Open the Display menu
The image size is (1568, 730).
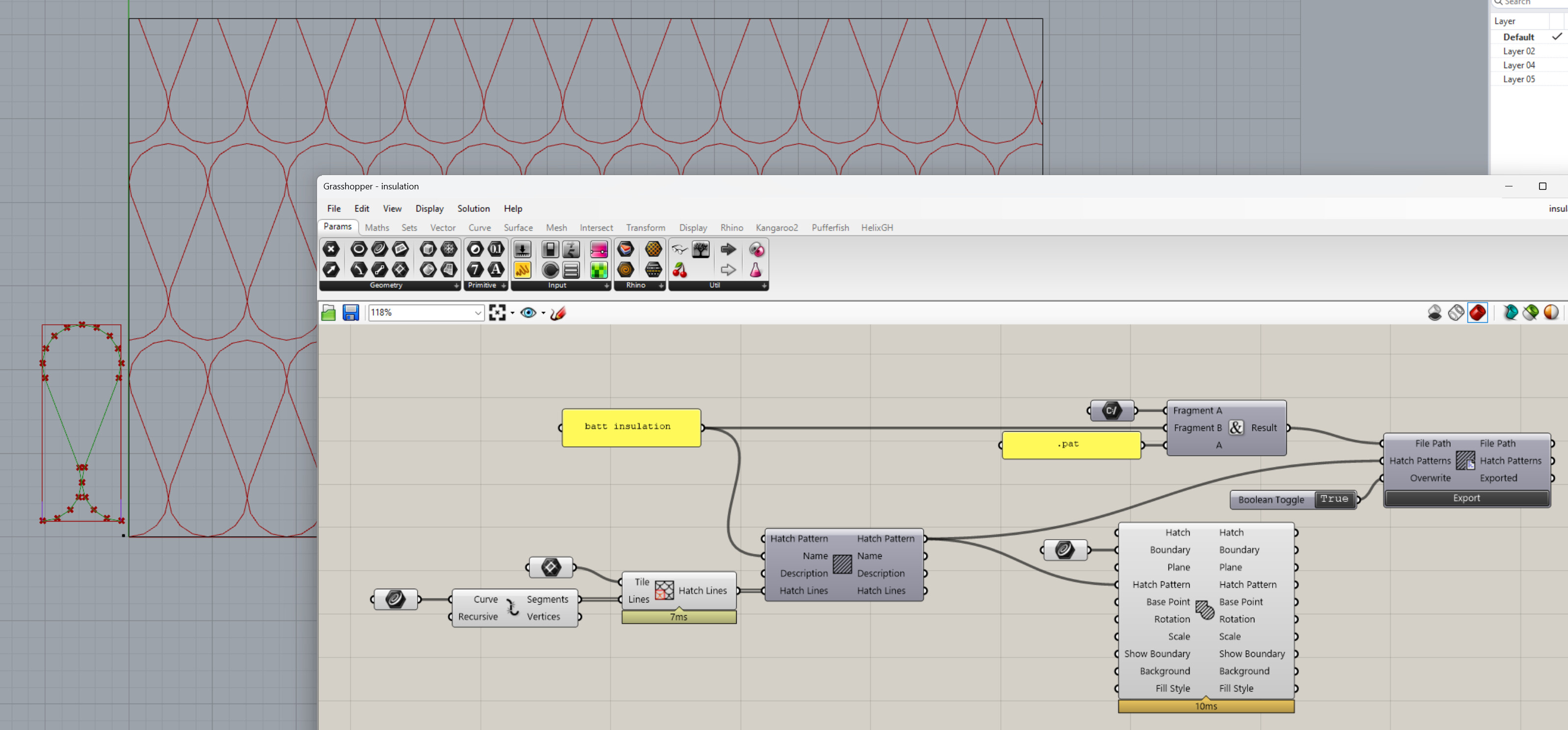pyautogui.click(x=429, y=209)
